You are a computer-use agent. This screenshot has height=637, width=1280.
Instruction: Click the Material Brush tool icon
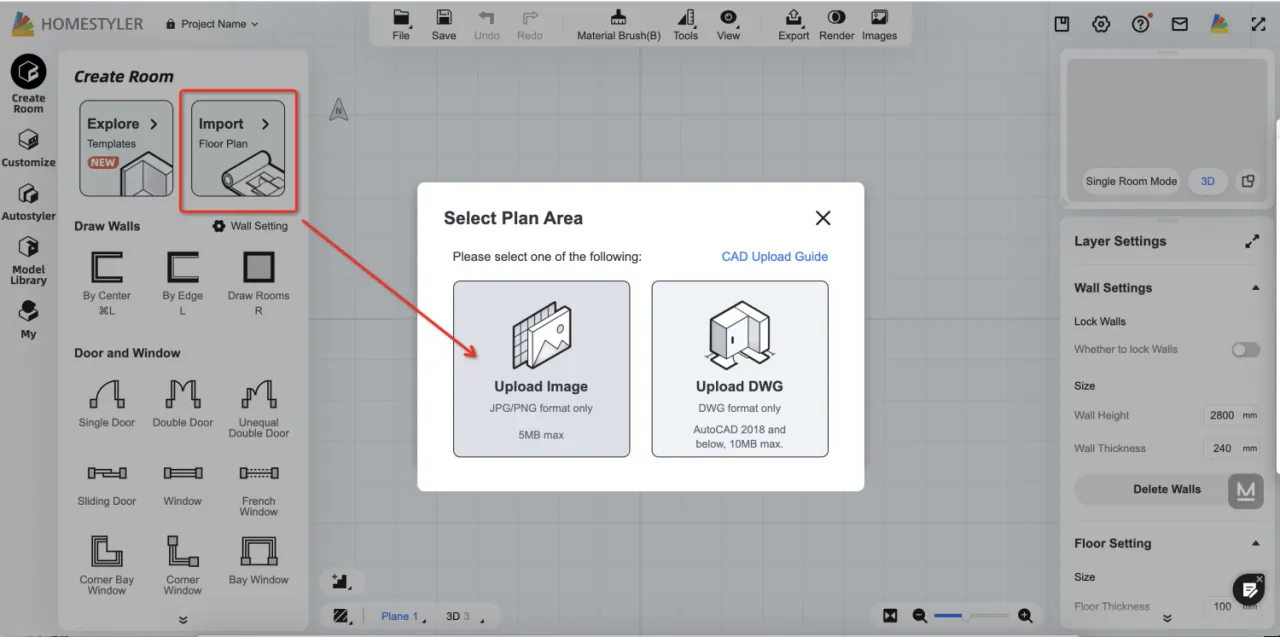coord(618,18)
